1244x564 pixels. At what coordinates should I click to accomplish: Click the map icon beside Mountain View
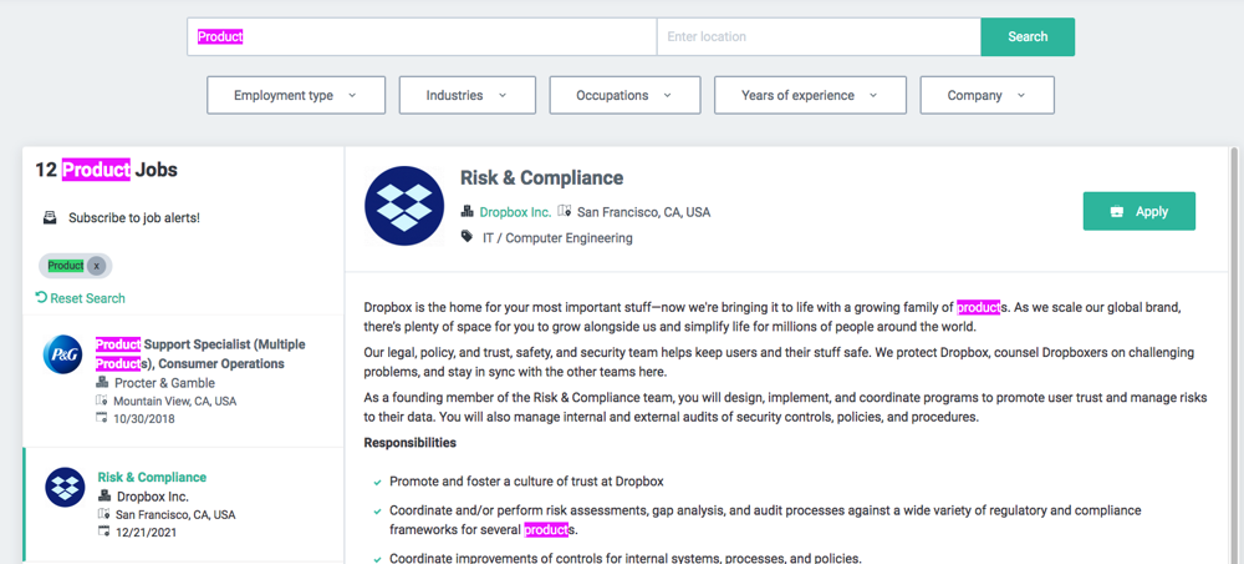[x=102, y=400]
